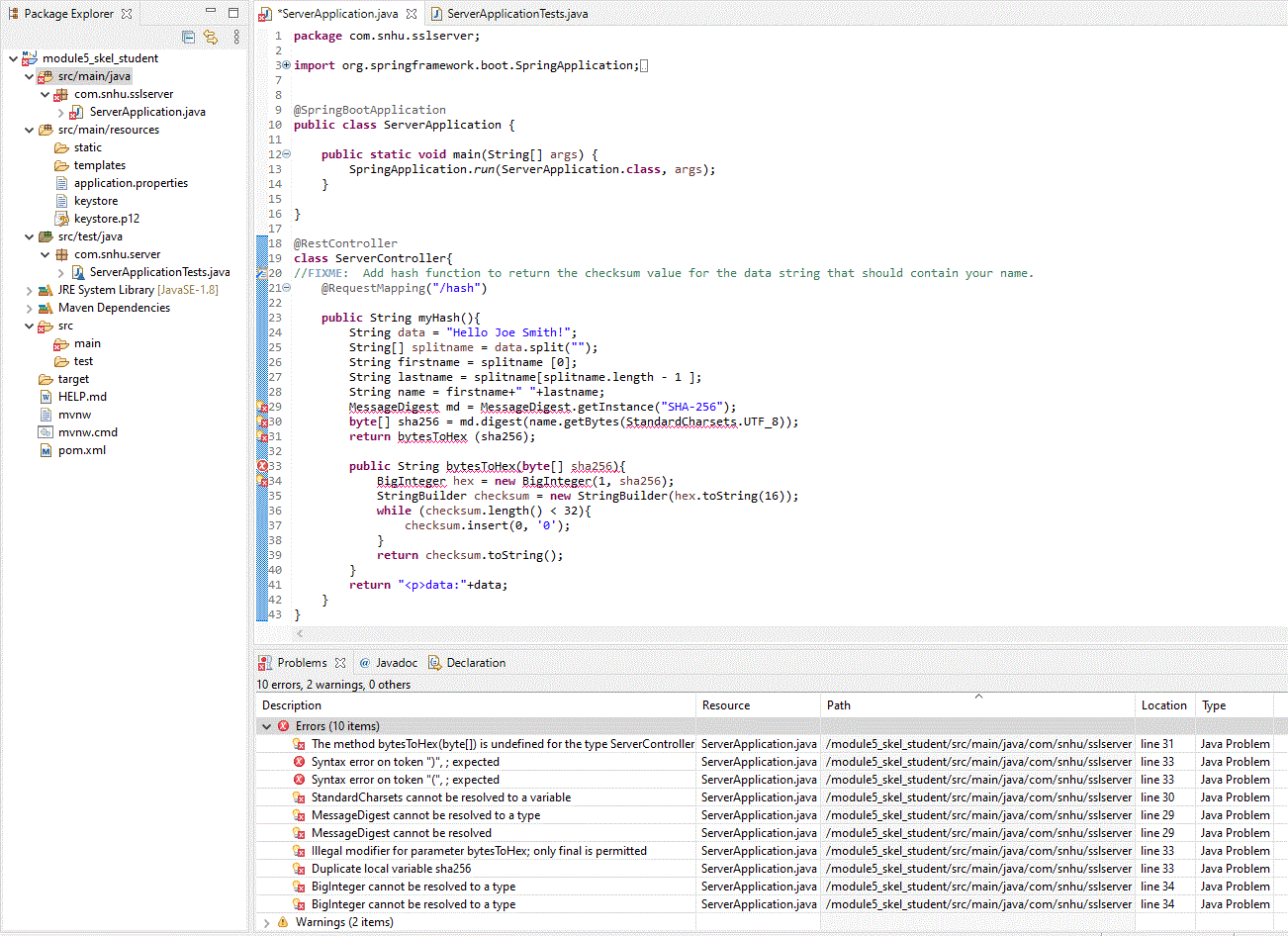Image resolution: width=1288 pixels, height=936 pixels.
Task: Click the Java file icon on ServerApplication.java tab
Action: click(x=263, y=14)
